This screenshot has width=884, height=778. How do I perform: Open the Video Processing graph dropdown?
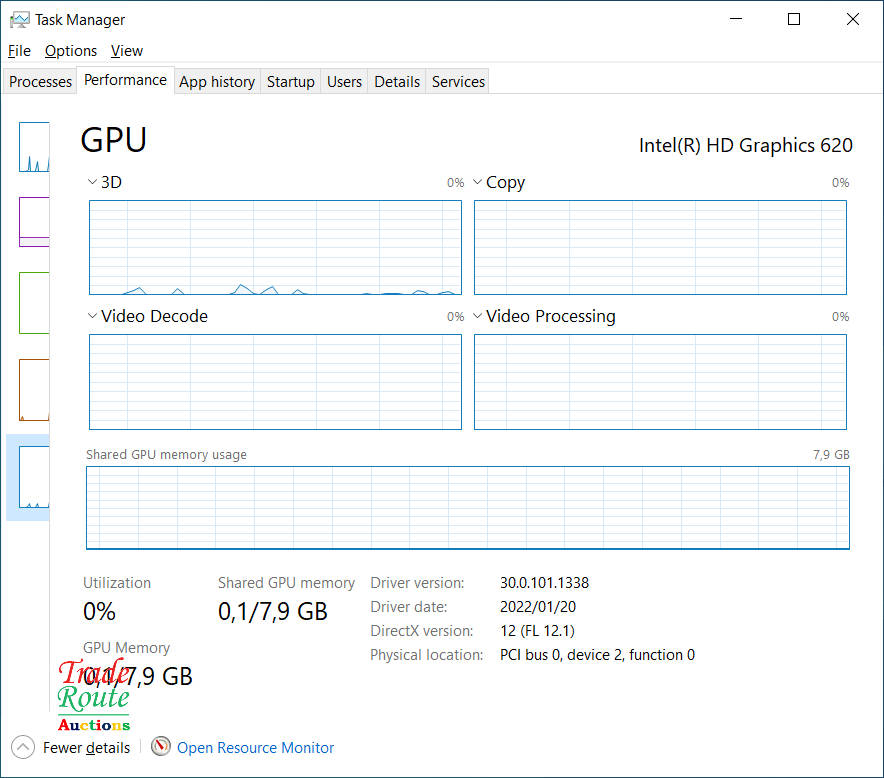(478, 316)
